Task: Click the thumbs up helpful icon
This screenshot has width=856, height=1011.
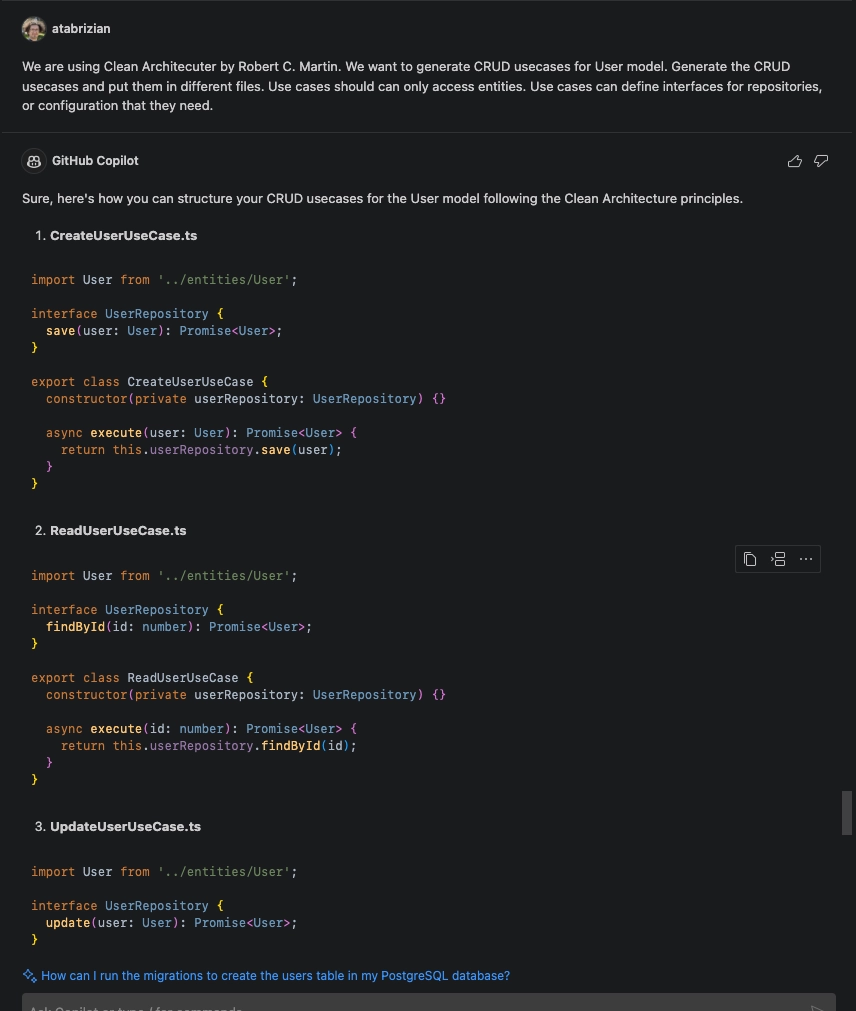Action: point(795,161)
